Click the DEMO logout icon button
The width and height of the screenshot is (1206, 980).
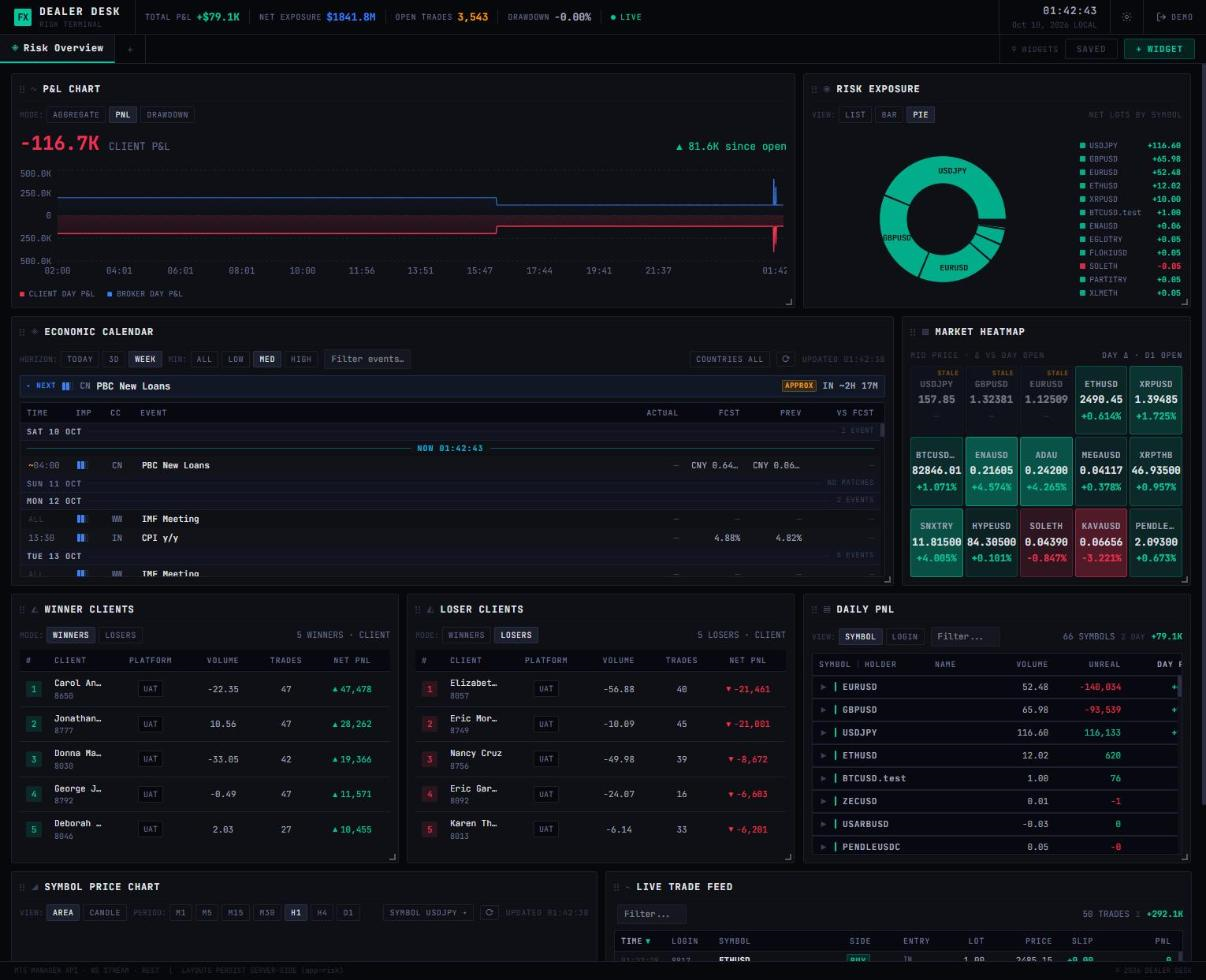[x=1175, y=17]
